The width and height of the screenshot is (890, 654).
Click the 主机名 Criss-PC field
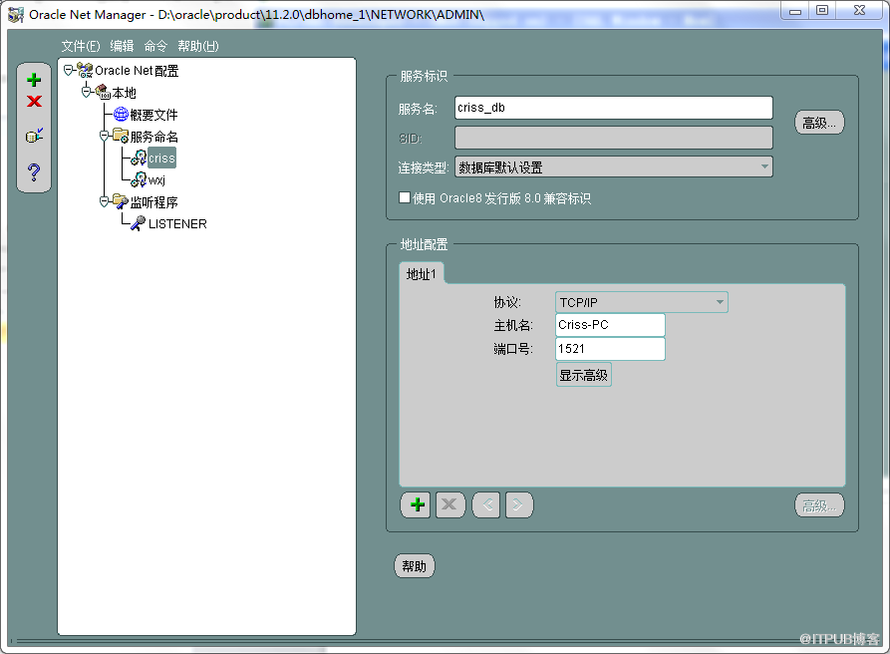click(x=610, y=325)
